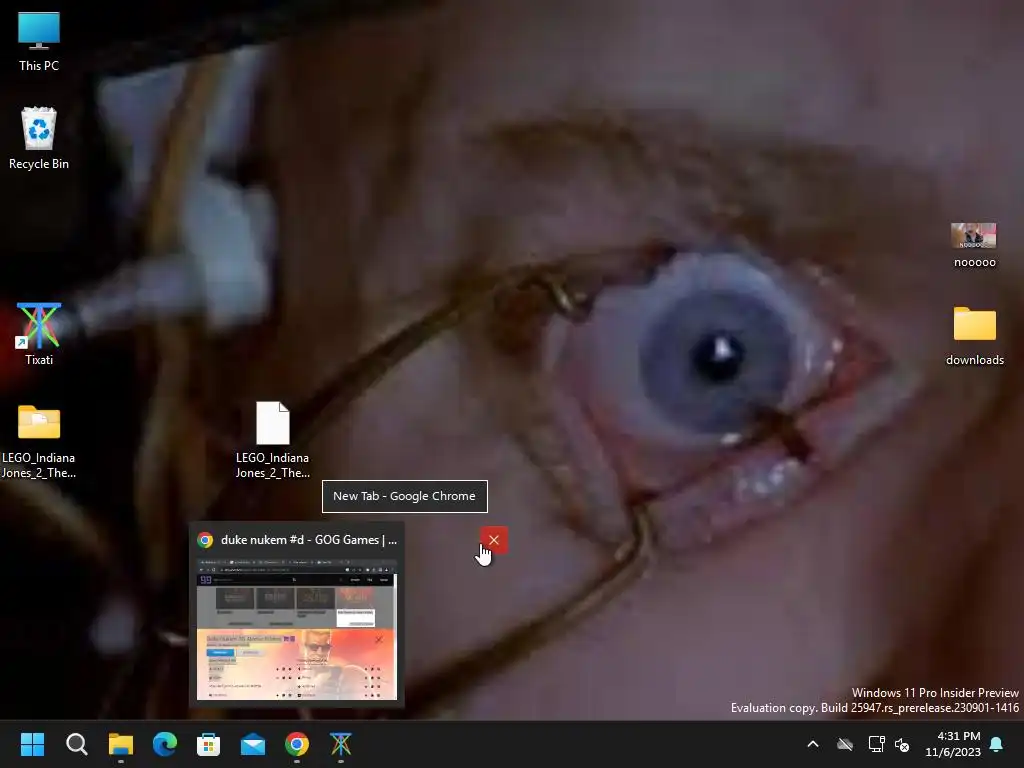Click the Google Chrome taskbar icon
Screen dimensions: 1024x768
(296, 744)
